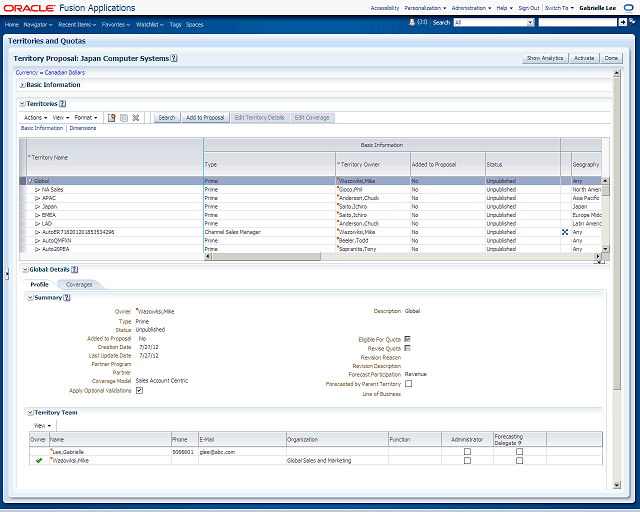Open the Favorites menu
This screenshot has width=640, height=512.
pos(116,24)
